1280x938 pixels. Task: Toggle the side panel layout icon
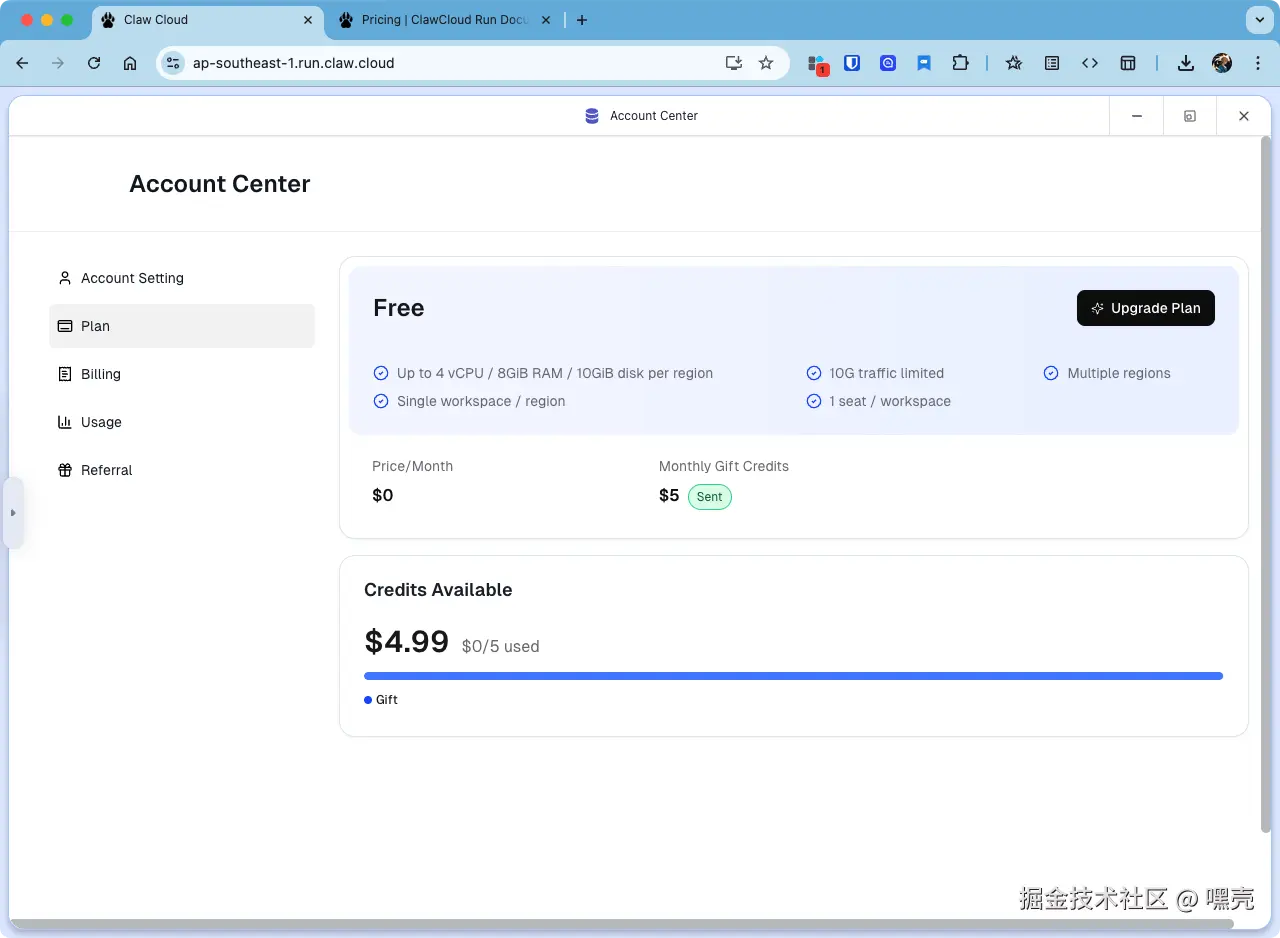[1128, 63]
